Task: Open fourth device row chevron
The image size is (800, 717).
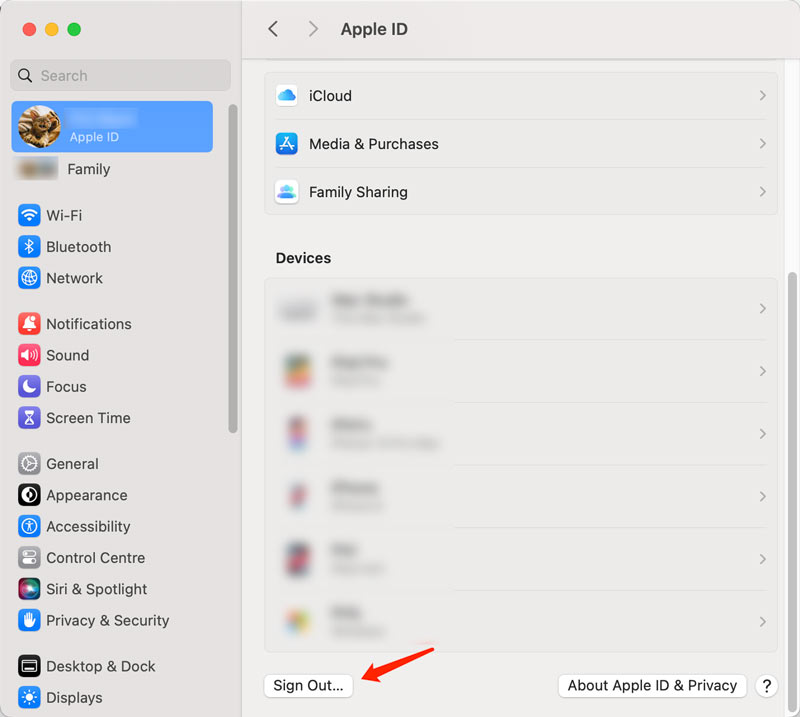Action: click(x=763, y=497)
